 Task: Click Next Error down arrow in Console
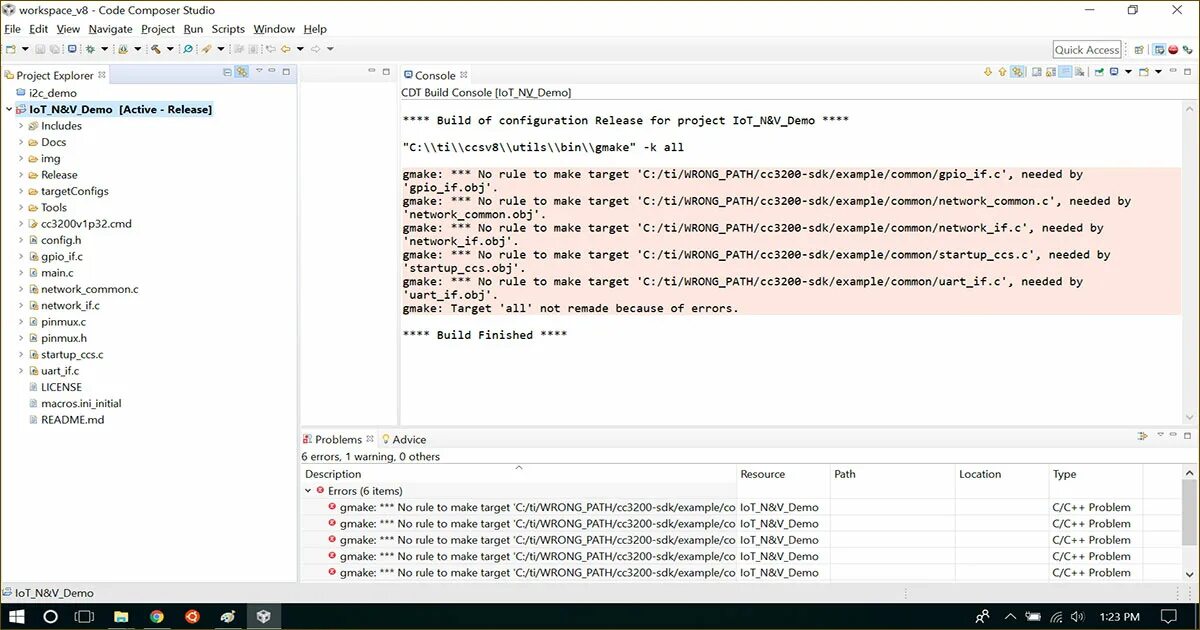988,72
